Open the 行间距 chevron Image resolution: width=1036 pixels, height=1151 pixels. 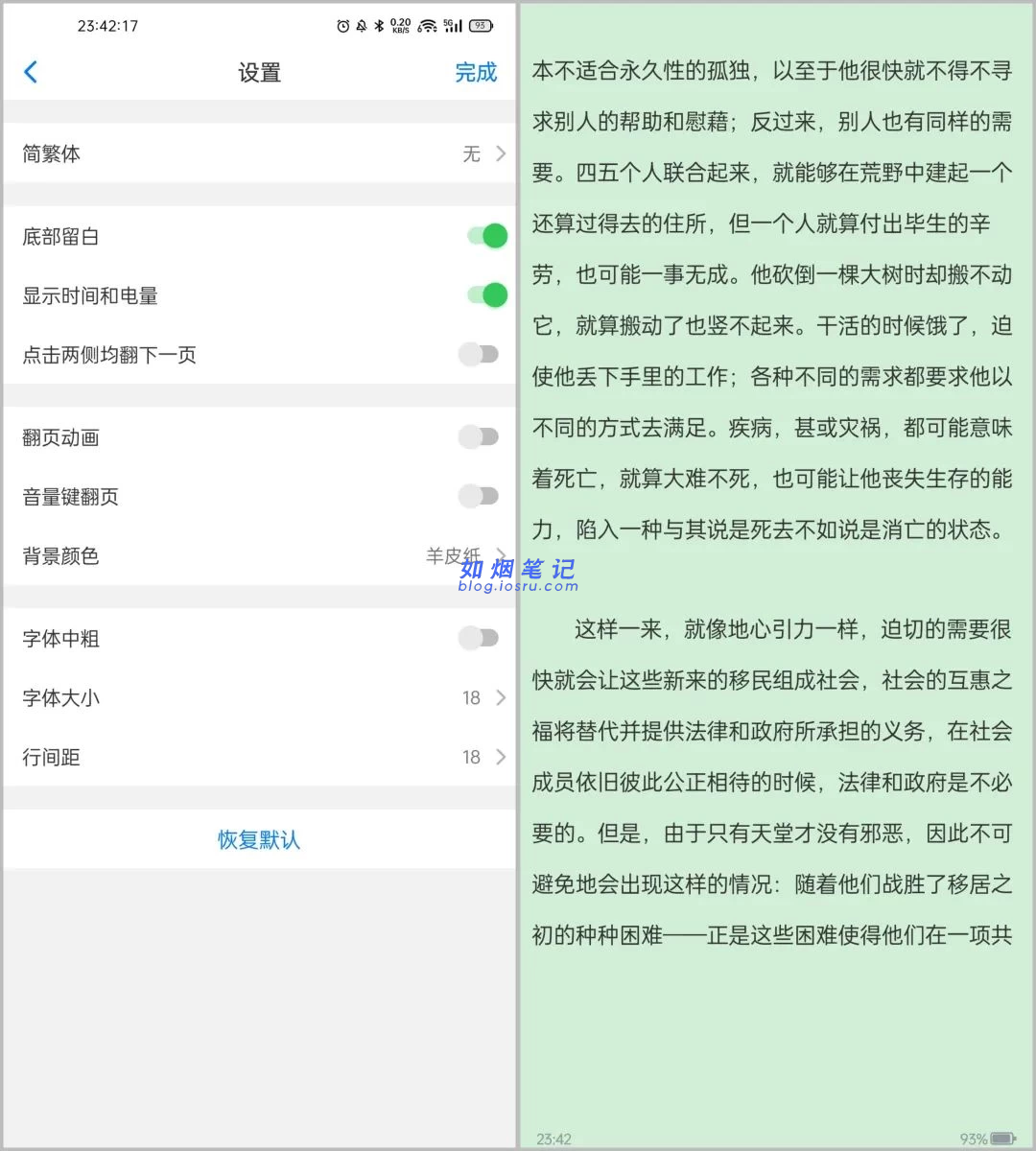pyautogui.click(x=501, y=757)
